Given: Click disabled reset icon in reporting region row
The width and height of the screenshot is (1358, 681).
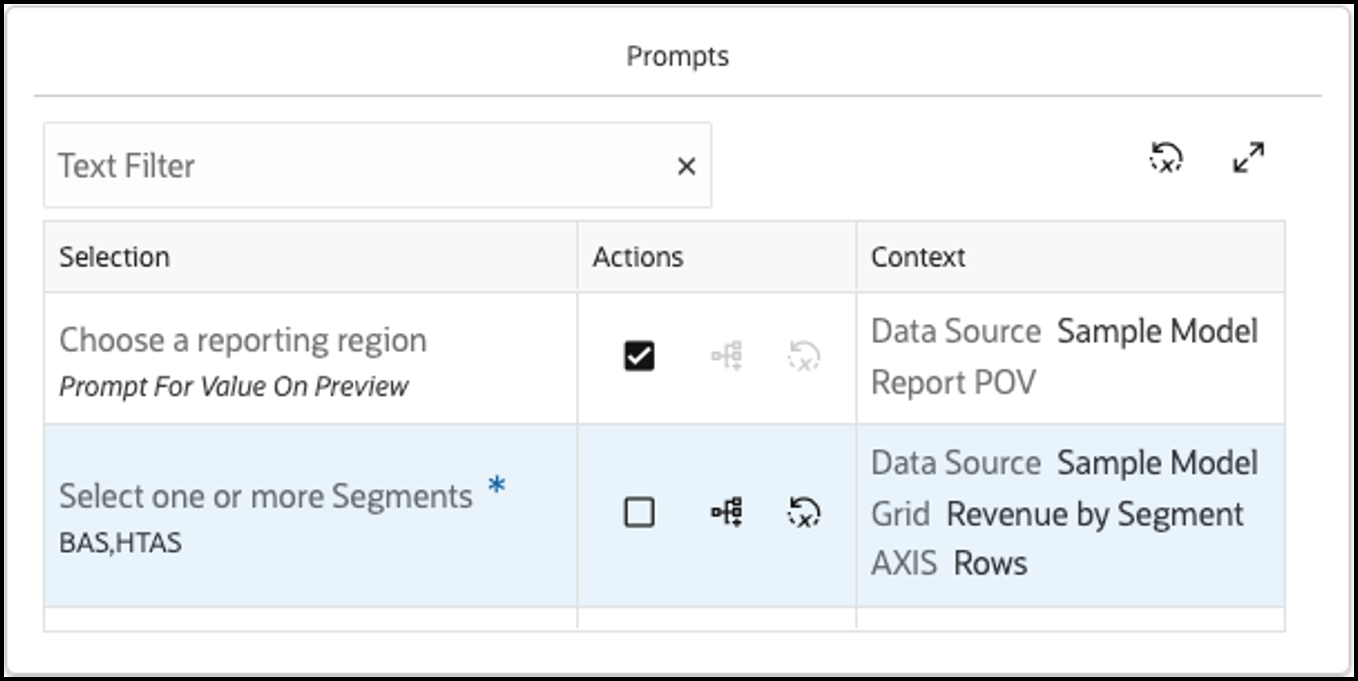Looking at the screenshot, I should 804,356.
